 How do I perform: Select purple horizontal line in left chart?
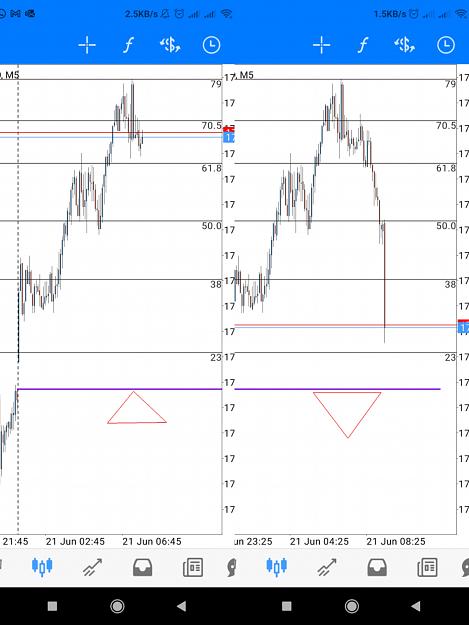click(120, 389)
